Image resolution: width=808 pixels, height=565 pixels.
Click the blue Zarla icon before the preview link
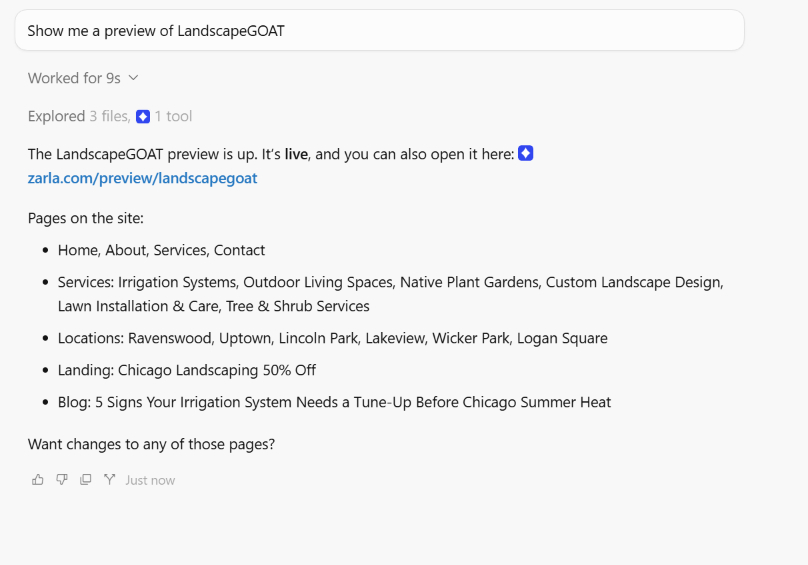(x=526, y=153)
